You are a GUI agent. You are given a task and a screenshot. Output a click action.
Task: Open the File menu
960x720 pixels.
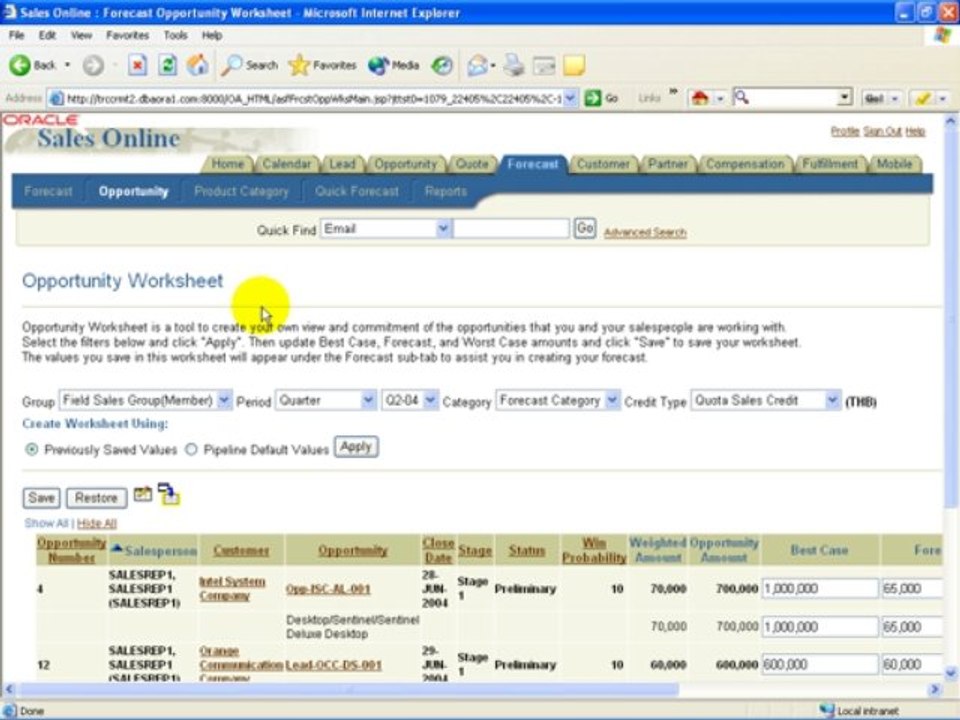pos(17,35)
